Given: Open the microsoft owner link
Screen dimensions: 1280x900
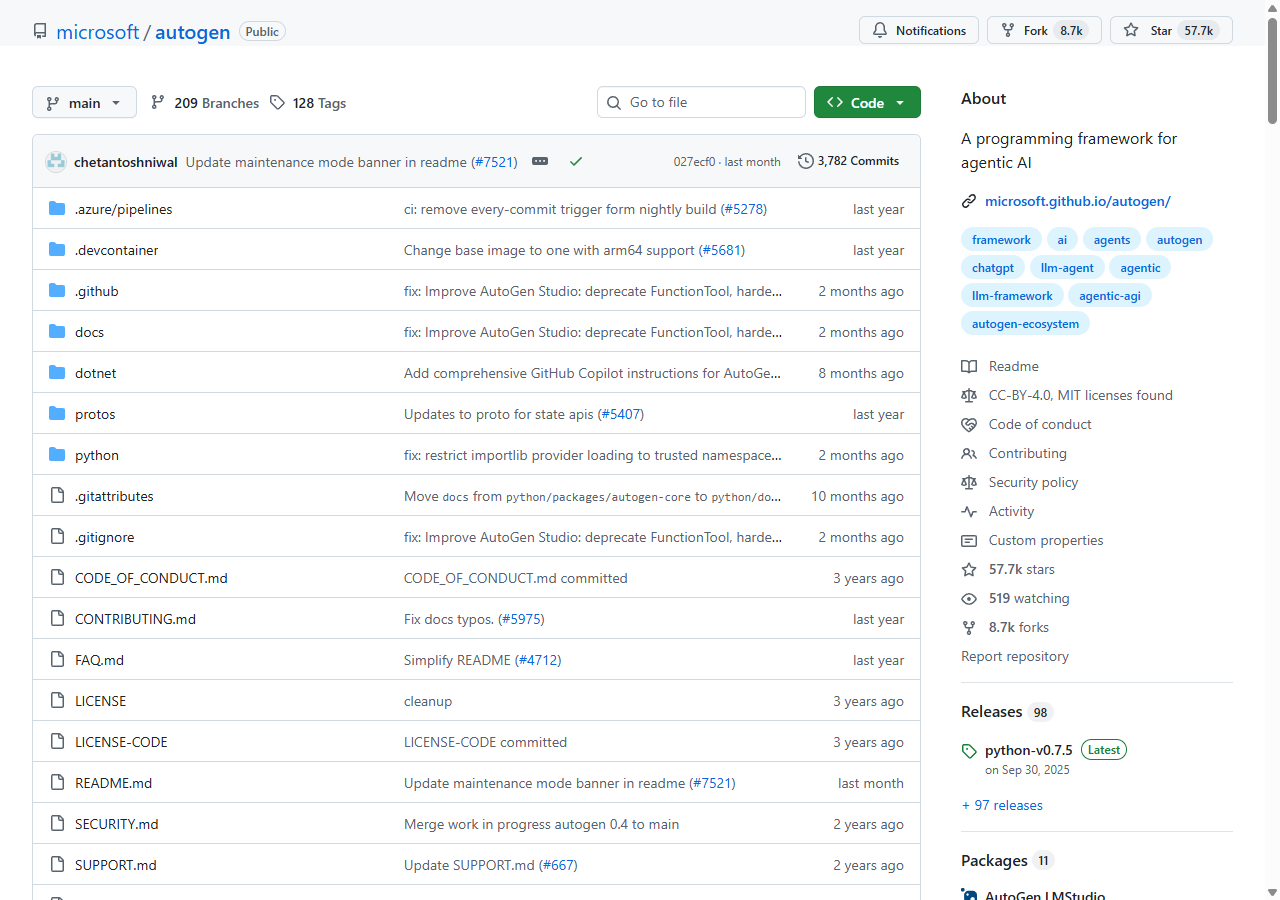Looking at the screenshot, I should click(98, 32).
